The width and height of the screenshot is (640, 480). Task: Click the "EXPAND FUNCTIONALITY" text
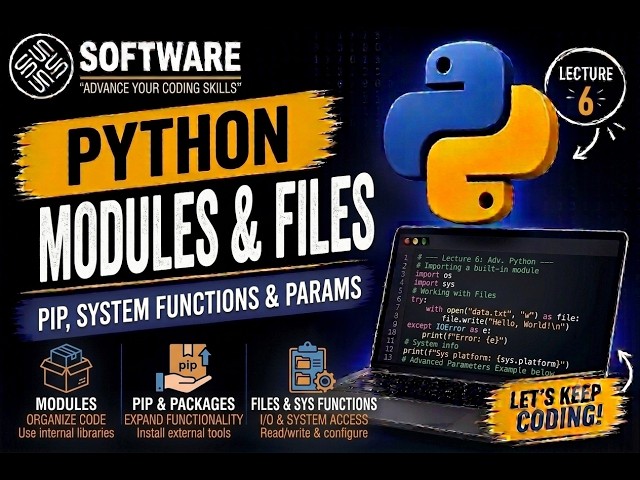coord(184,419)
